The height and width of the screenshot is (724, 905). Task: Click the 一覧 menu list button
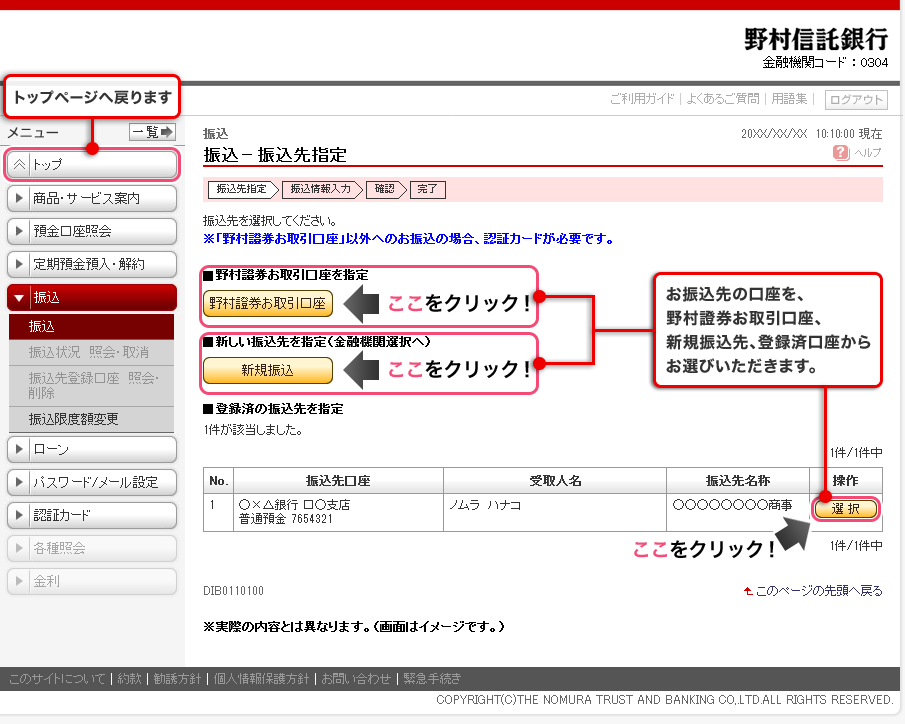152,132
